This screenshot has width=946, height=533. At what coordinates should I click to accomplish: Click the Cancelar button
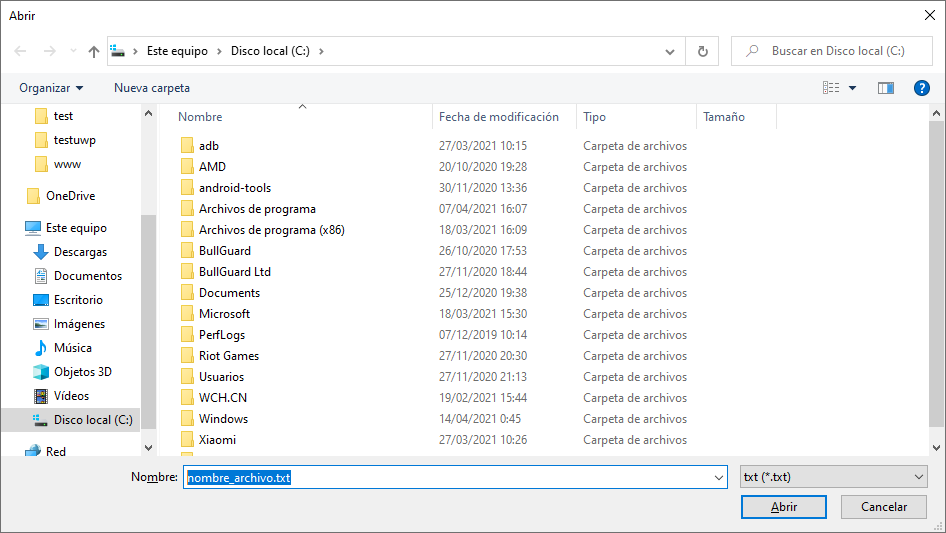point(884,507)
